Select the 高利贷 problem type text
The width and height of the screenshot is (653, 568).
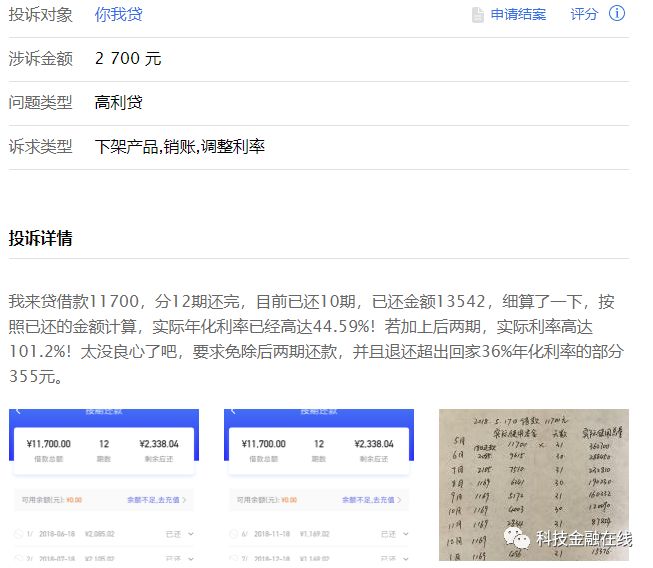pos(119,102)
